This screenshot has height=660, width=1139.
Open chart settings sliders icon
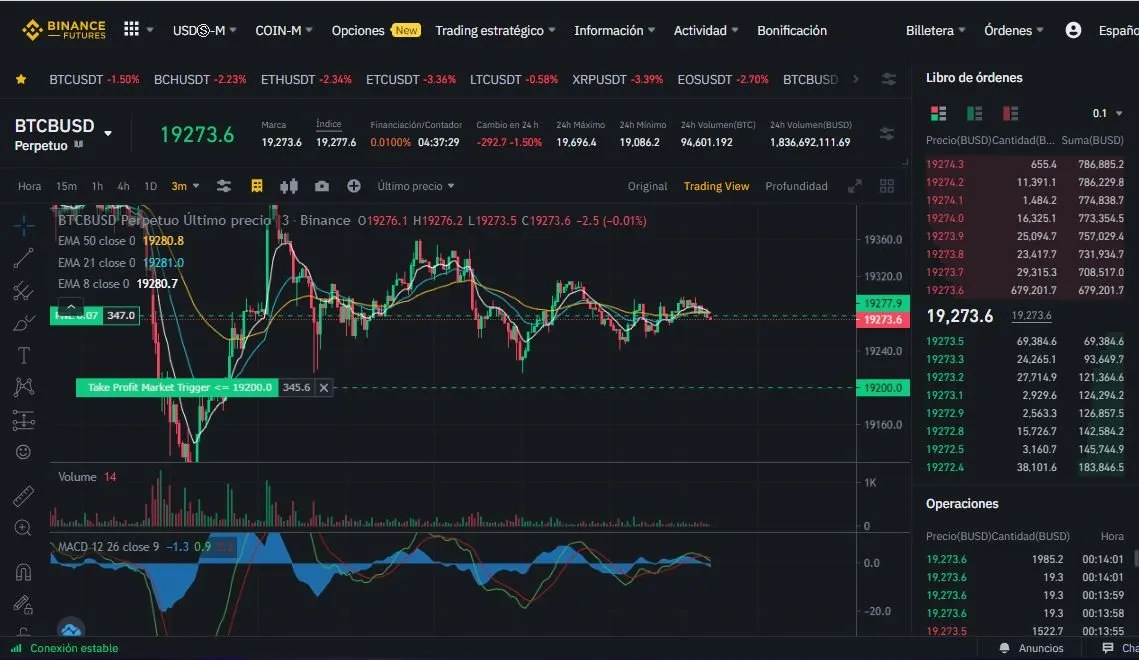(224, 187)
